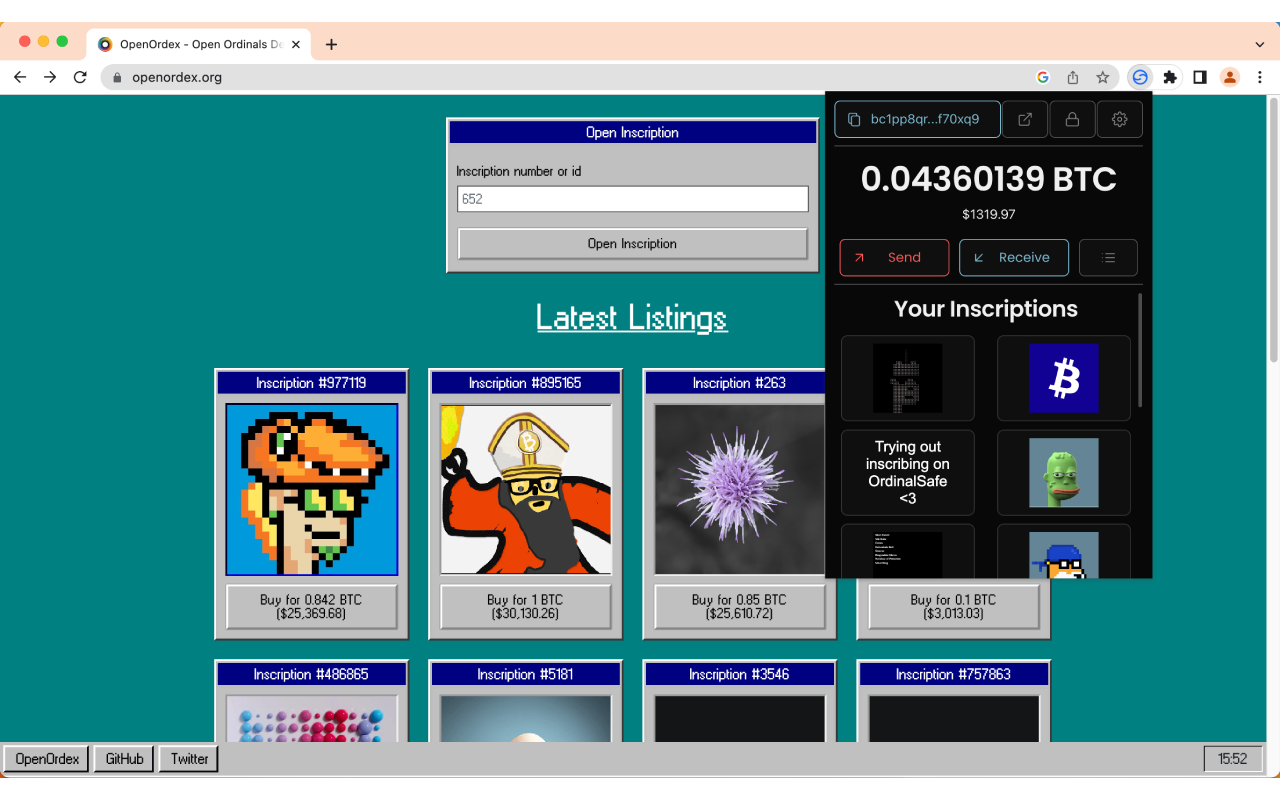Go back in browser history

(x=20, y=77)
